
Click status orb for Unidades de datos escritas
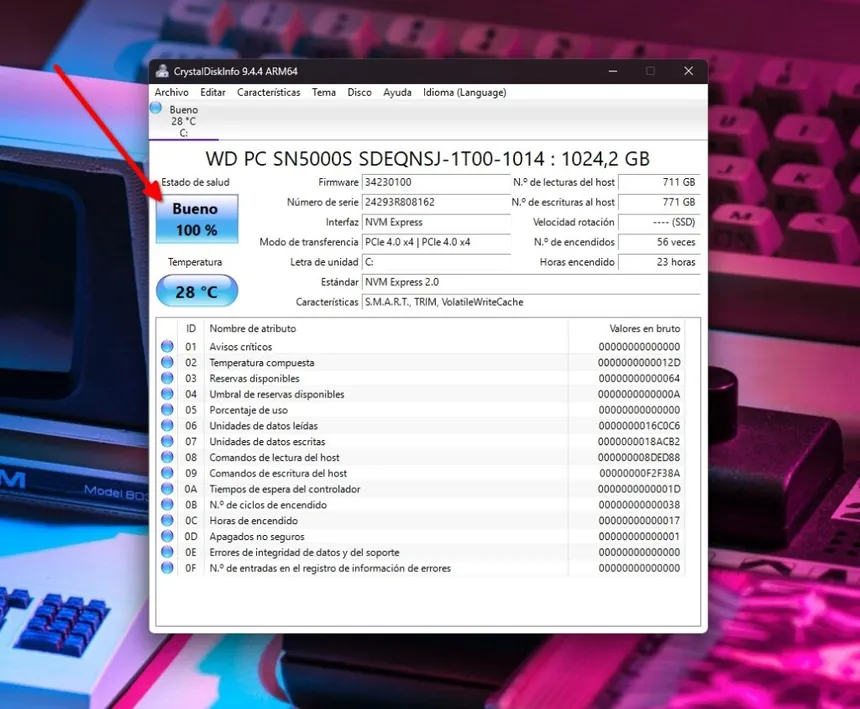(167, 441)
